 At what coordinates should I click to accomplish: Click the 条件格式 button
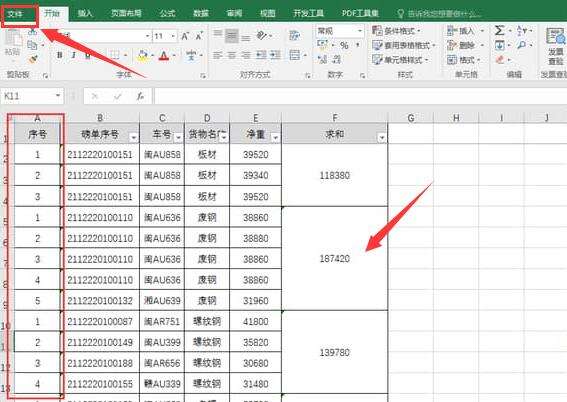(x=397, y=31)
